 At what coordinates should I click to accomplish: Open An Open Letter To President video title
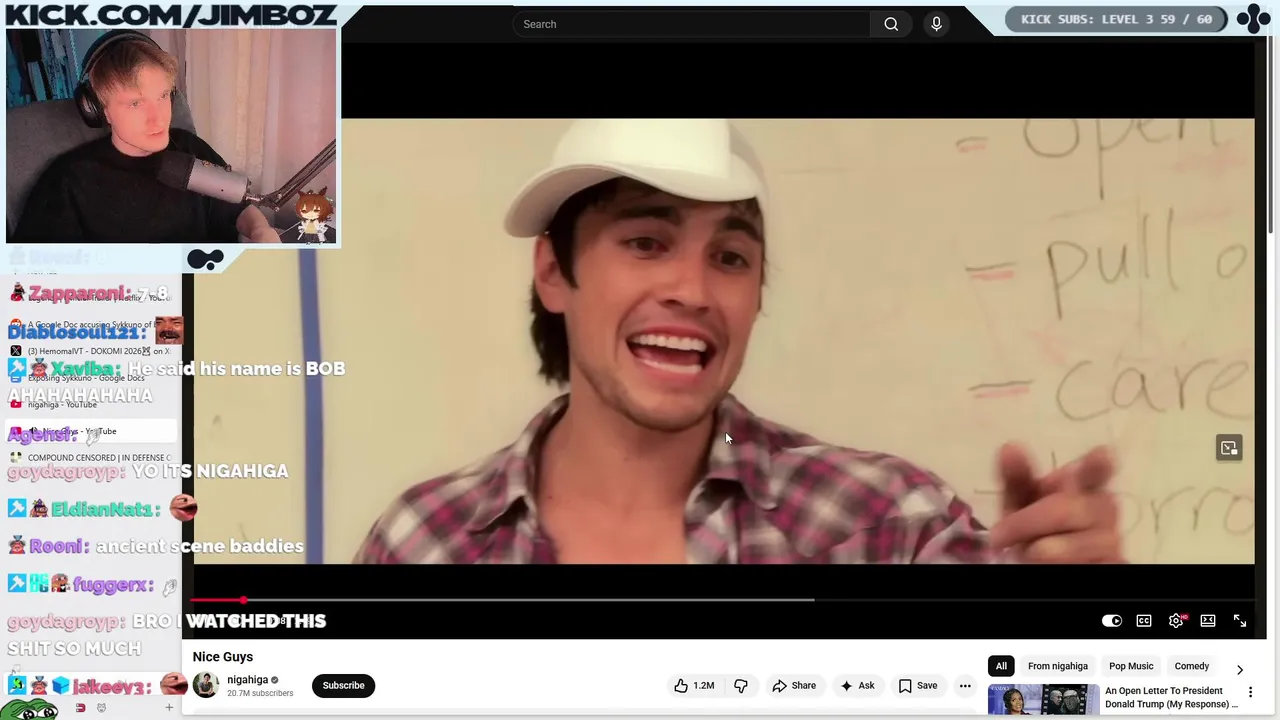[1171, 697]
